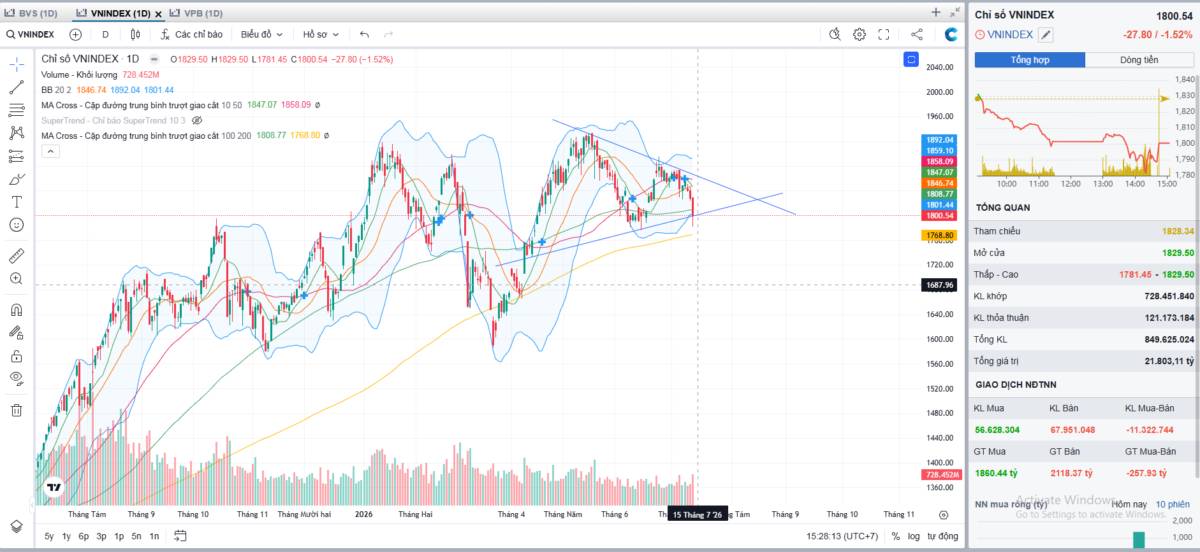
Task: Show the hidden SuperTrend indicator
Action: click(197, 120)
